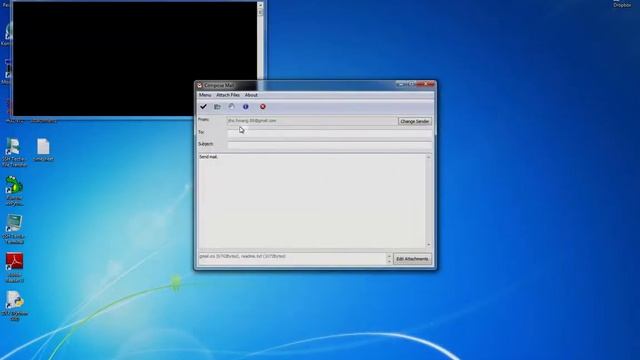This screenshot has width=640, height=360.
Task: Click the checkmark send icon in toolbar
Action: pyautogui.click(x=203, y=107)
